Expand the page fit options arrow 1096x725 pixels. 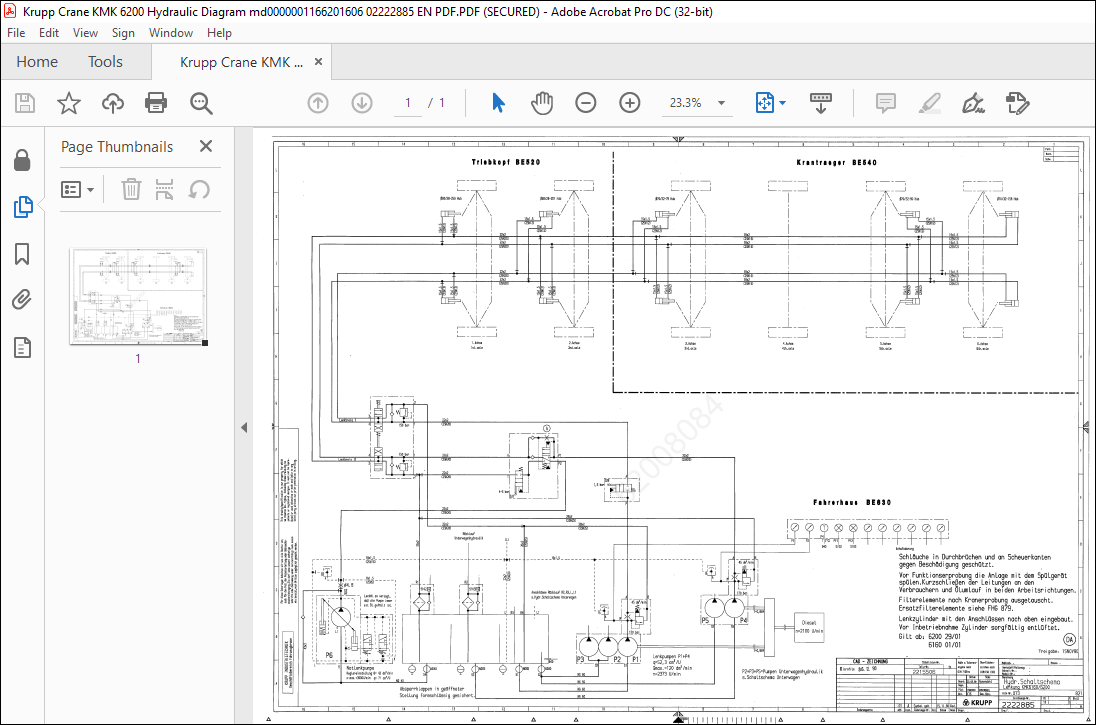tap(782, 103)
